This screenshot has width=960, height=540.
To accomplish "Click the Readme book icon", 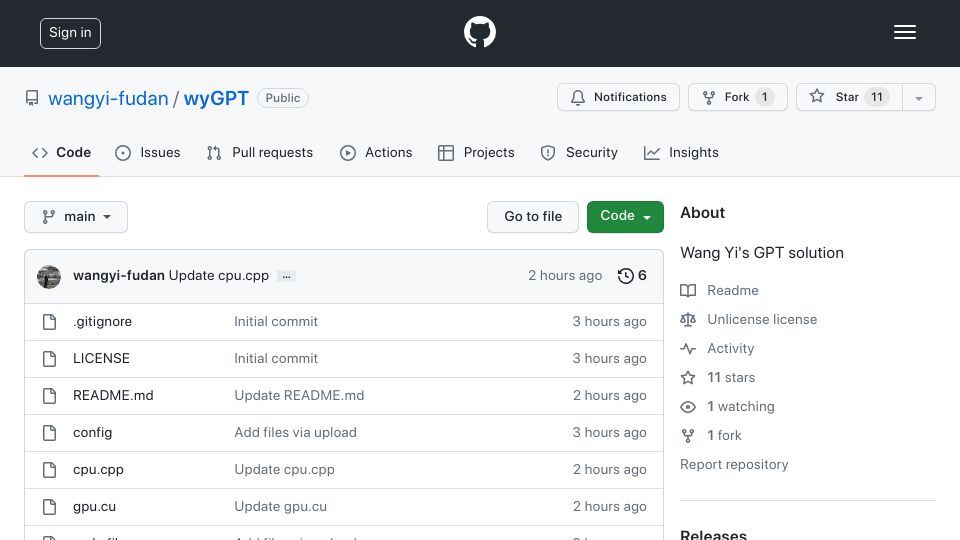I will pyautogui.click(x=688, y=291).
